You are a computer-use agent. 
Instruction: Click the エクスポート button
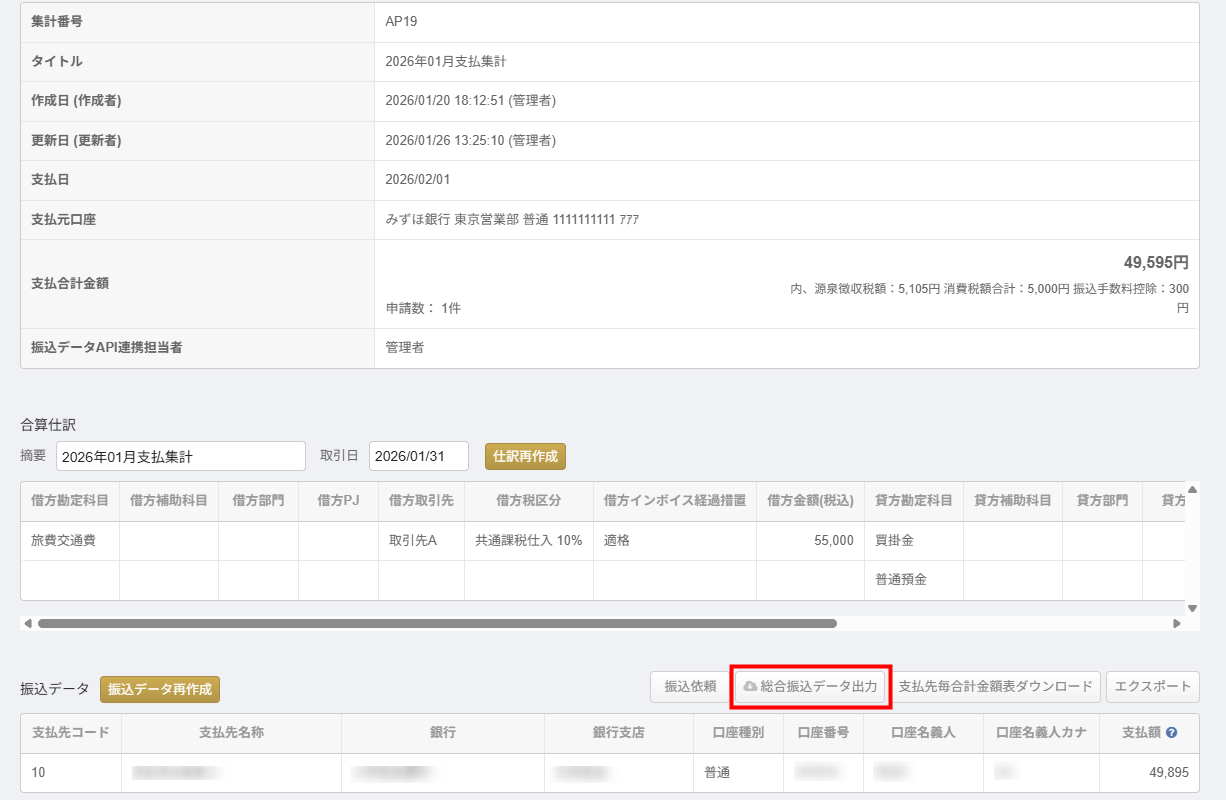[1152, 687]
